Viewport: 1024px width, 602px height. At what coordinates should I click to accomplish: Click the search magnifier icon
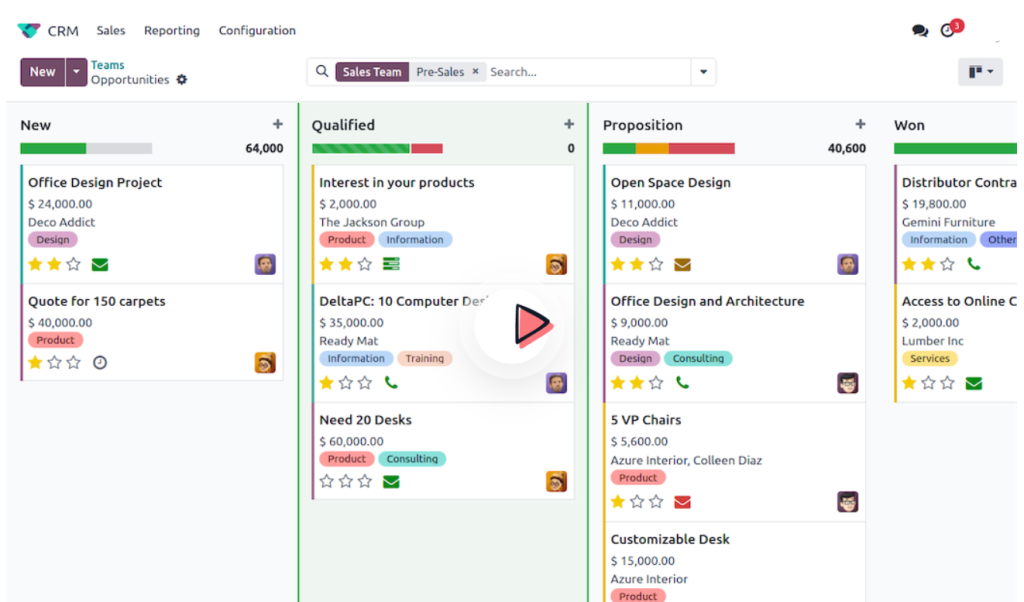[x=322, y=71]
